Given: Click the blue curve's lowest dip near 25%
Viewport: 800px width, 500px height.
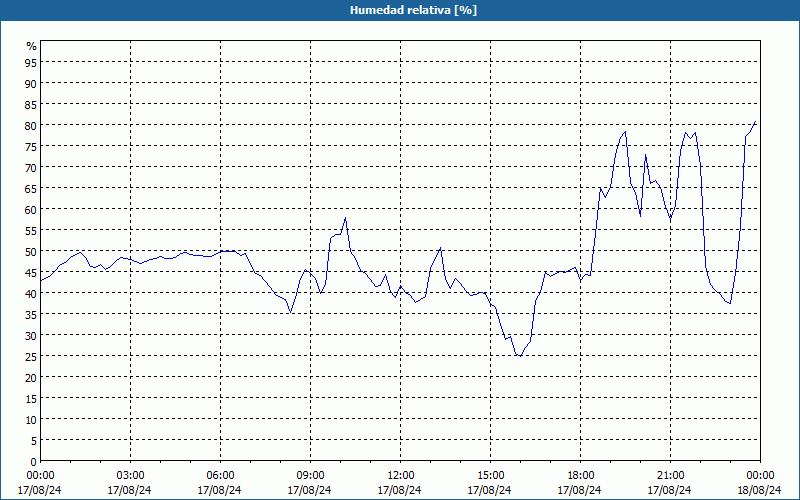Looking at the screenshot, I should tap(519, 356).
